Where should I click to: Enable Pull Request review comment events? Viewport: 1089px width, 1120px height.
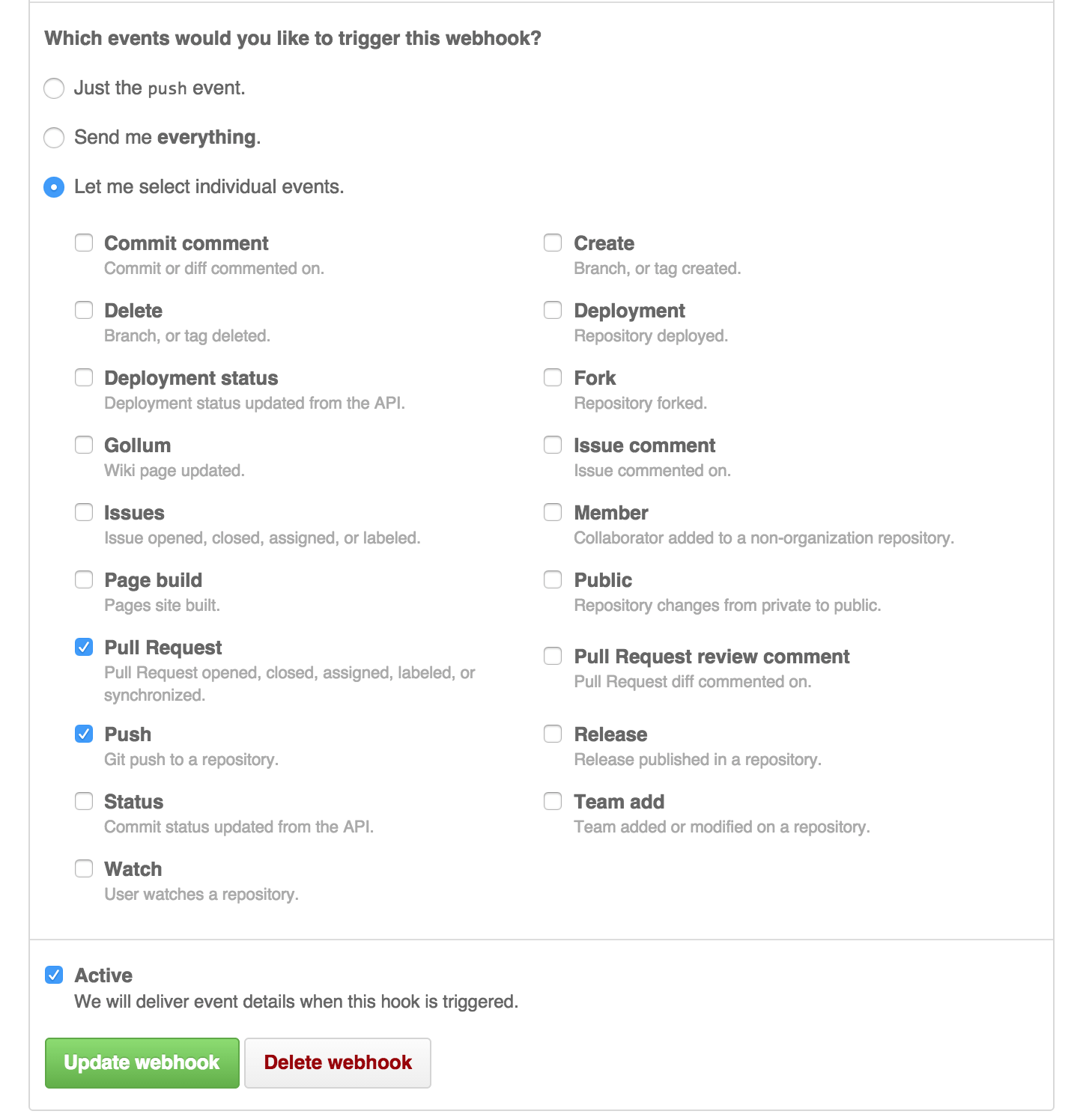[x=553, y=656]
